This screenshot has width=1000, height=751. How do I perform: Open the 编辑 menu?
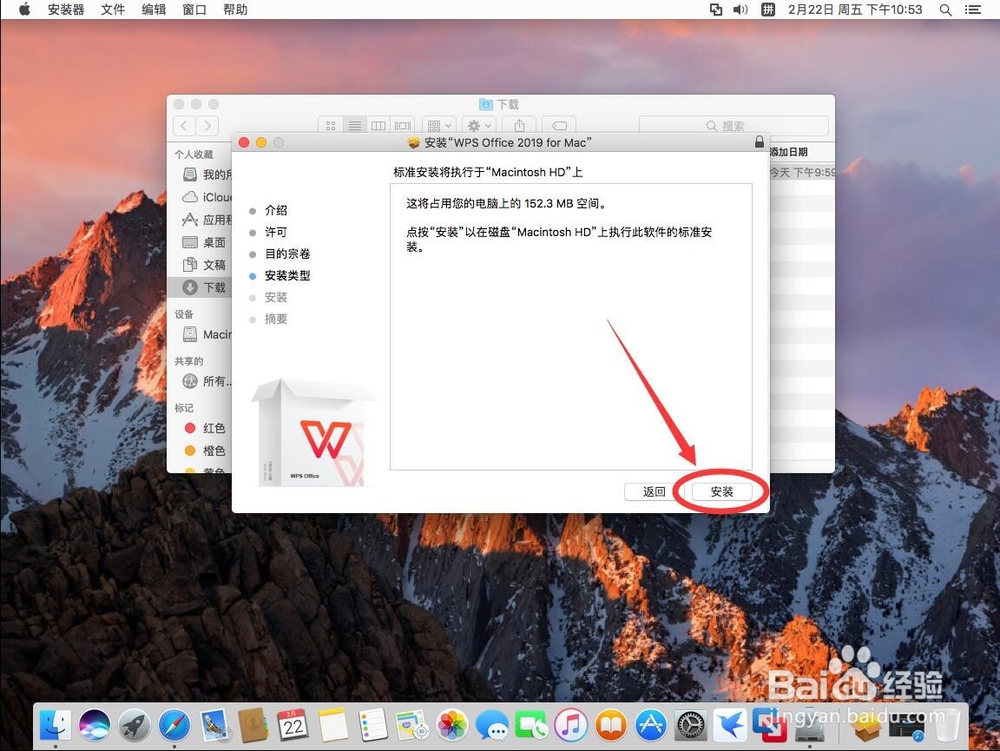point(154,10)
